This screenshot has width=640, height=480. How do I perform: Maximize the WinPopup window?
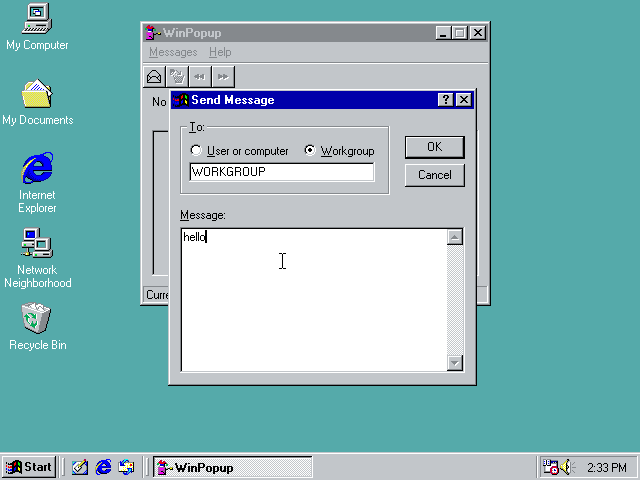460,33
